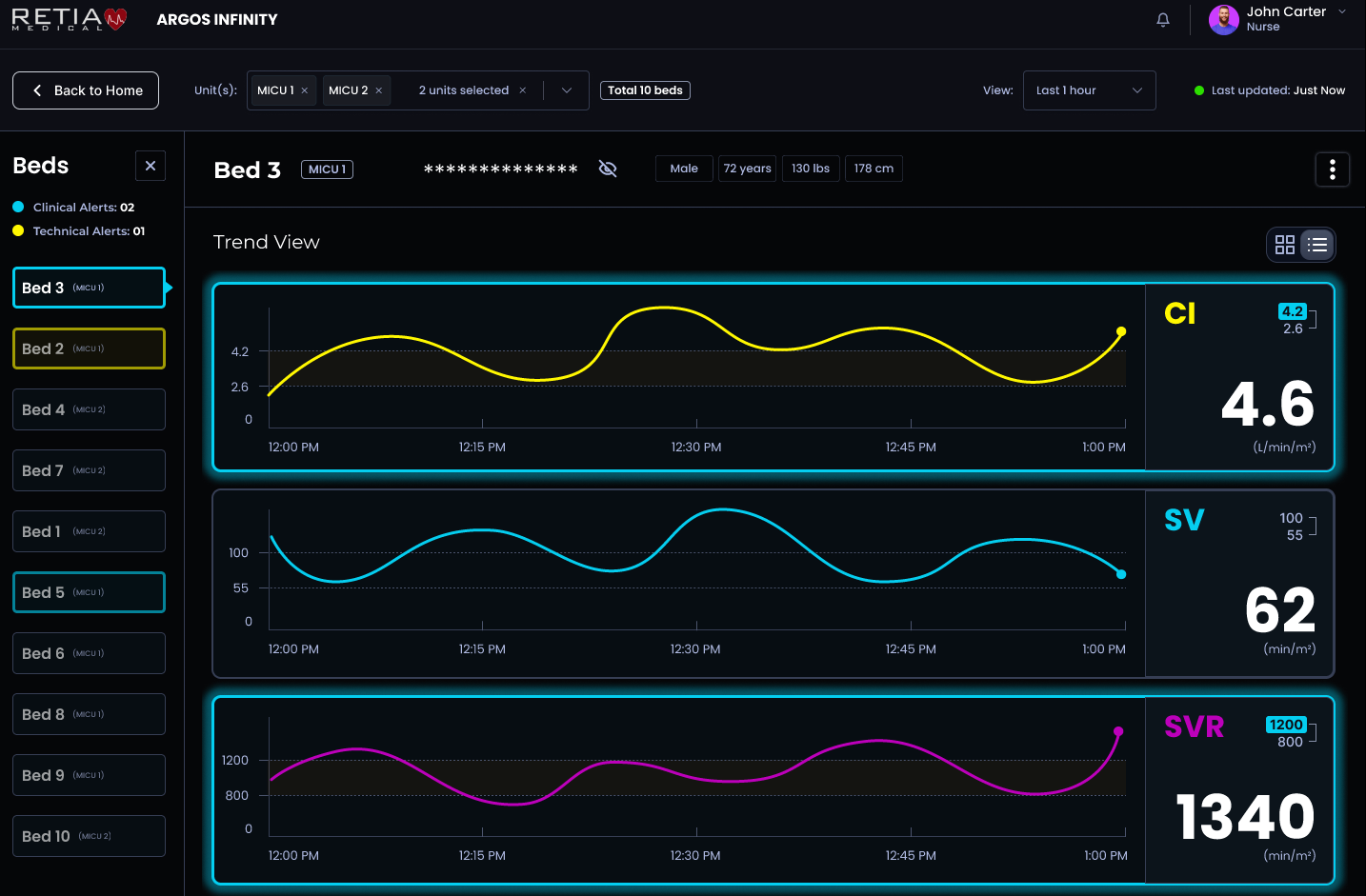
Task: Close the Beds sidebar panel
Action: (x=150, y=165)
